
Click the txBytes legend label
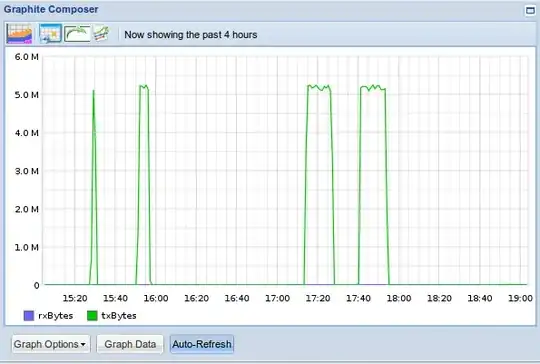pyautogui.click(x=119, y=315)
